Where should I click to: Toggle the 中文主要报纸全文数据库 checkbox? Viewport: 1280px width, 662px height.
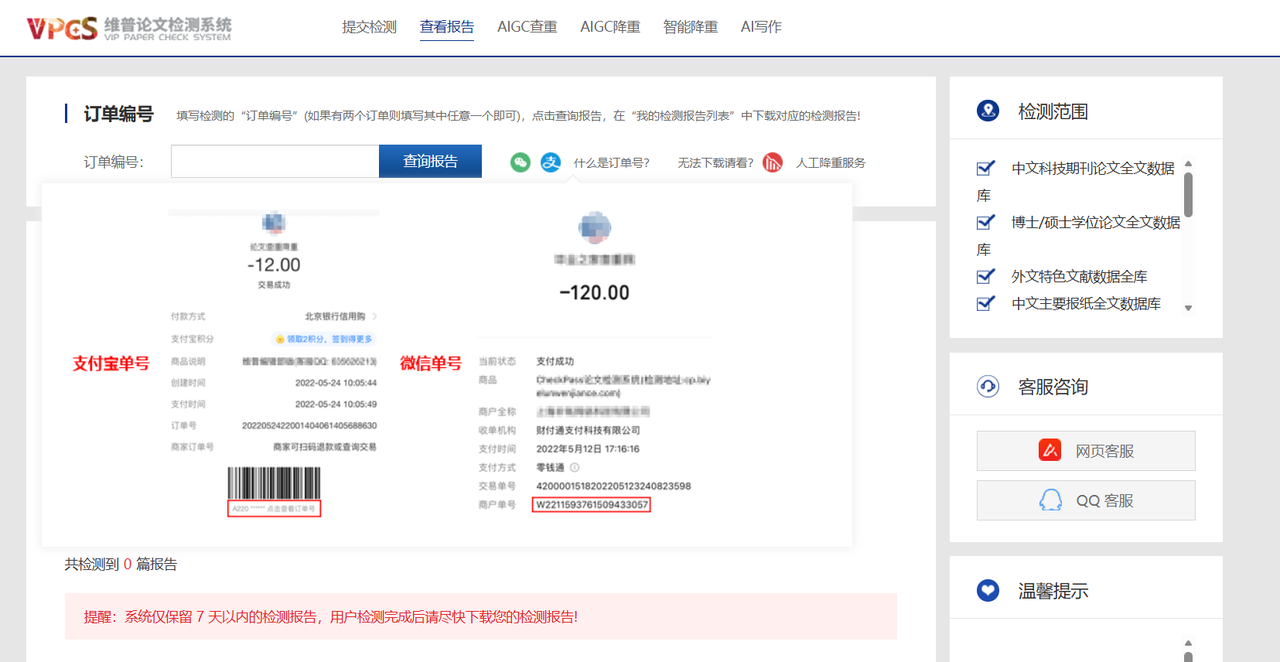(x=986, y=303)
